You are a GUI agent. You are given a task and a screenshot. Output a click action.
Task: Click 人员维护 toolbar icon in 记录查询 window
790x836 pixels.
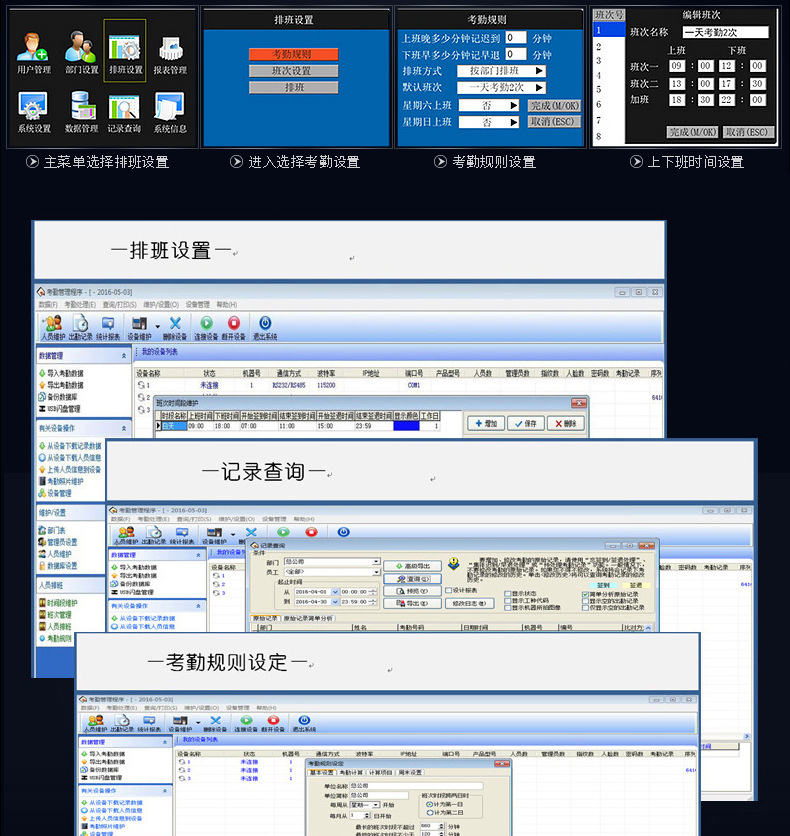(126, 535)
